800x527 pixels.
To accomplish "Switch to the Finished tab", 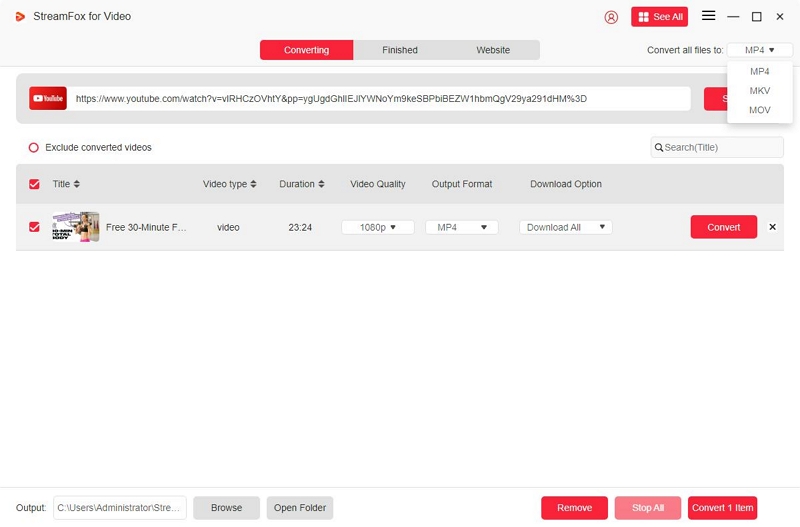I will (400, 50).
